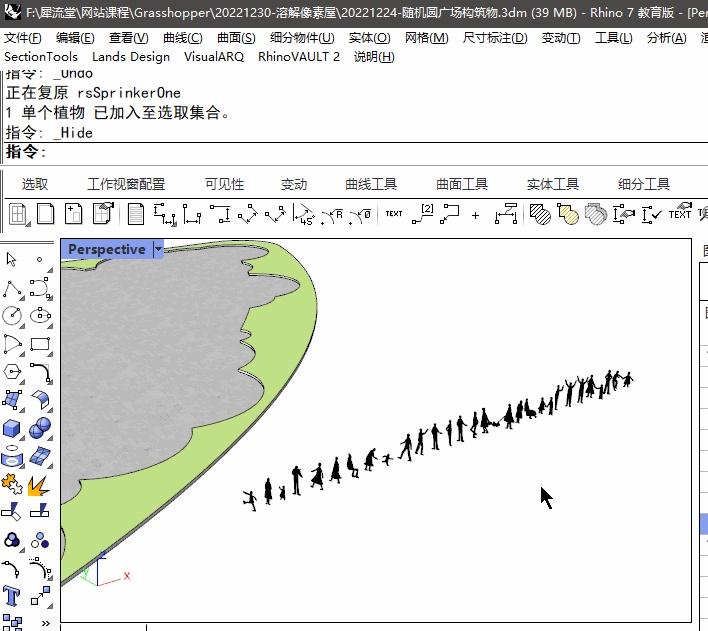708x631 pixels.
Task: Click the Hatch icon in top toolbar
Action: [x=540, y=214]
